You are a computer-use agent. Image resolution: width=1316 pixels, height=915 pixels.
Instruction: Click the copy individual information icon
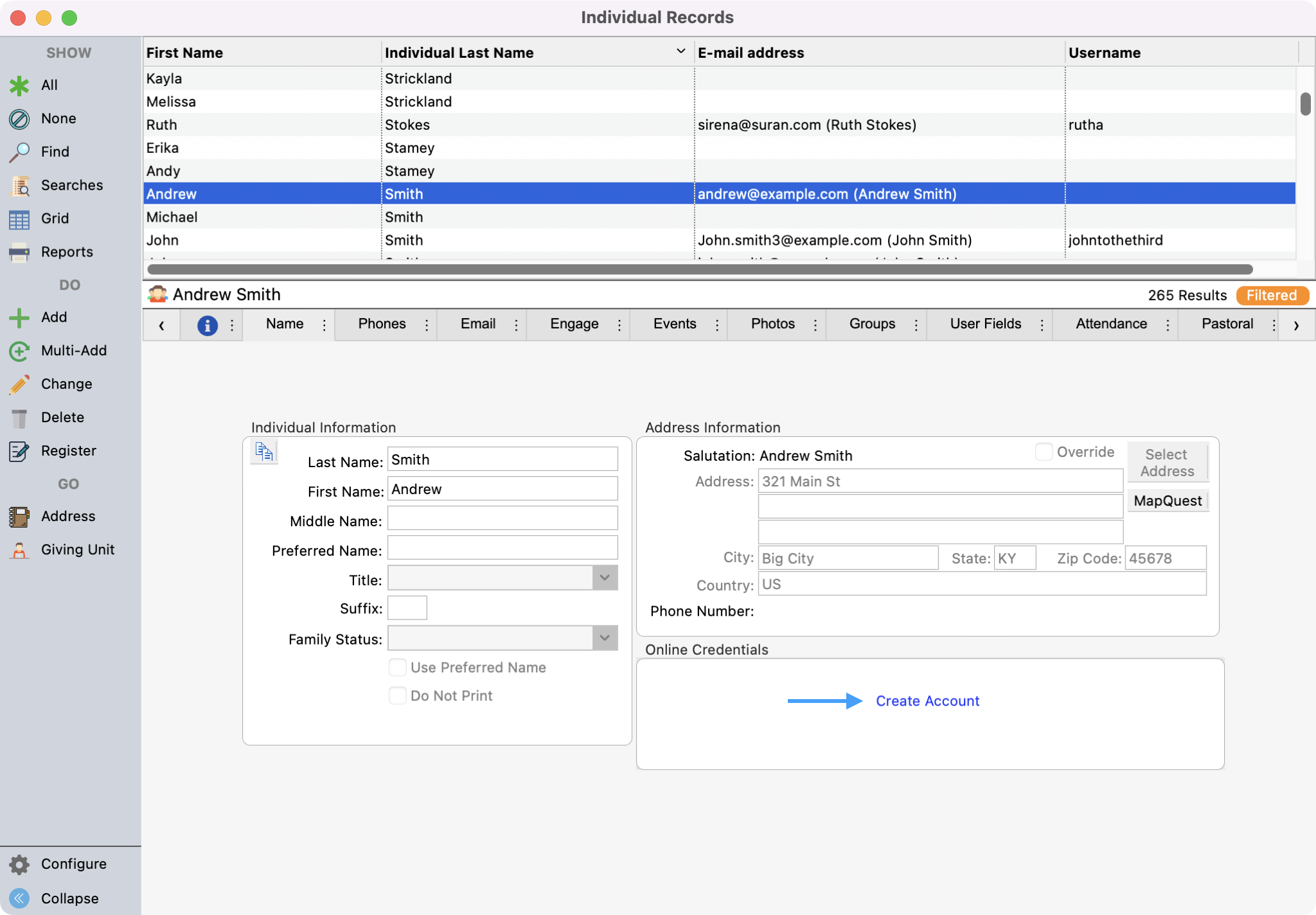(x=263, y=452)
